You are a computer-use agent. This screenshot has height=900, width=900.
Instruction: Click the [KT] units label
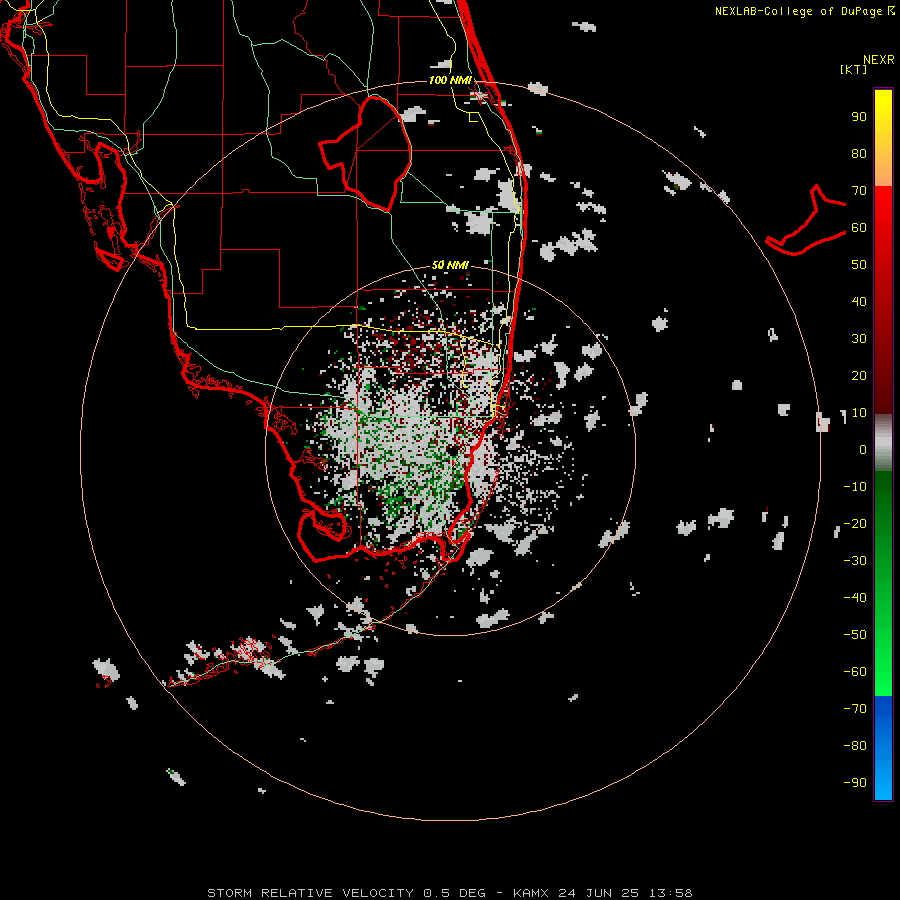[854, 69]
